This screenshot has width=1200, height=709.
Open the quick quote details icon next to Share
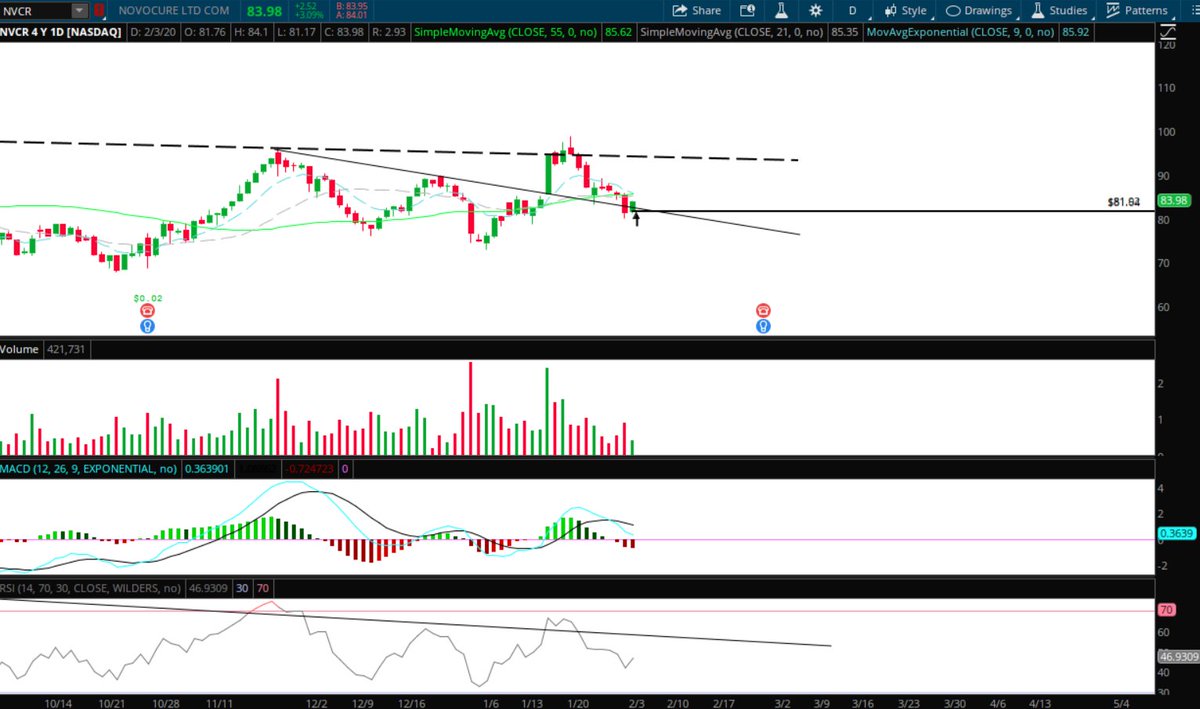click(748, 10)
